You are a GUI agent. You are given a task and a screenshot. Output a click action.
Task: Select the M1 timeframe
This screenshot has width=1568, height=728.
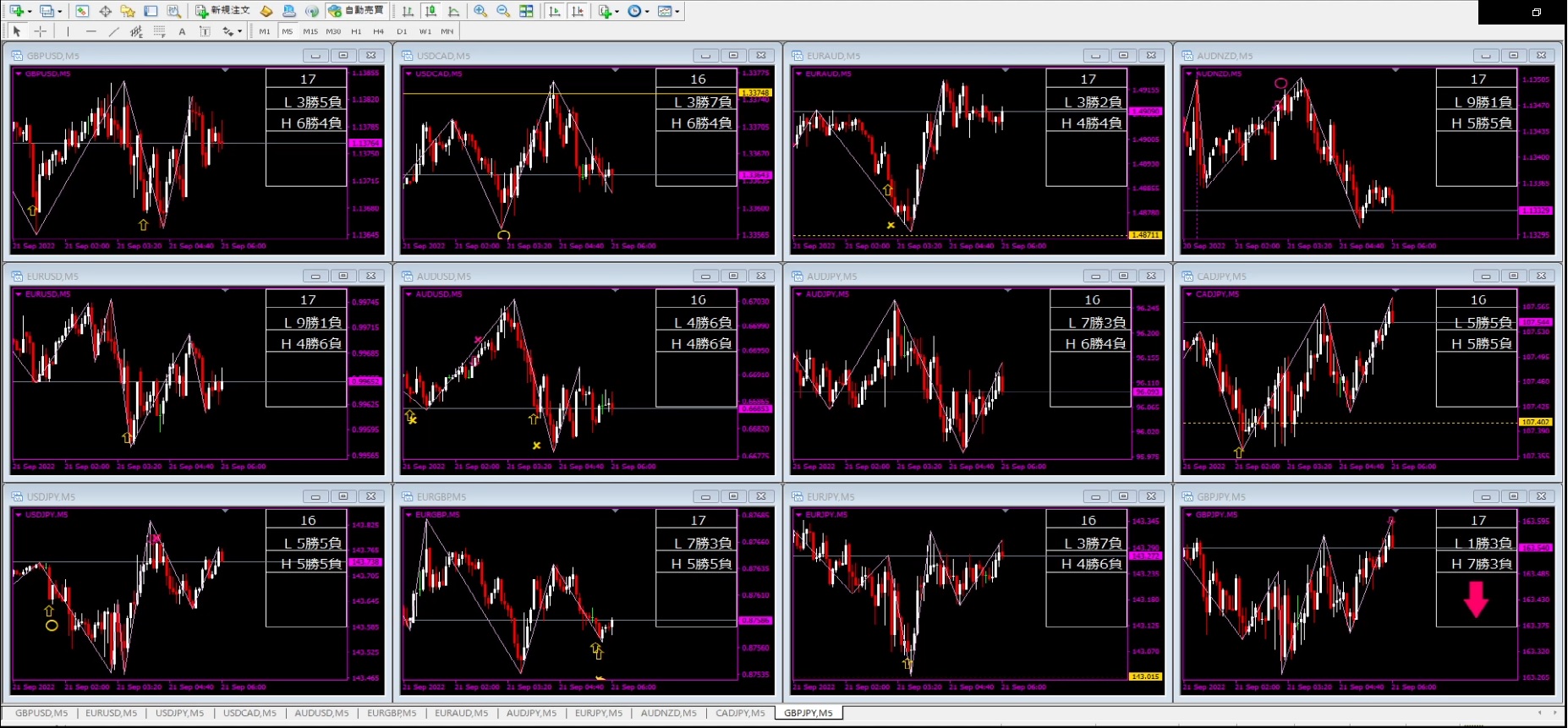pos(265,31)
